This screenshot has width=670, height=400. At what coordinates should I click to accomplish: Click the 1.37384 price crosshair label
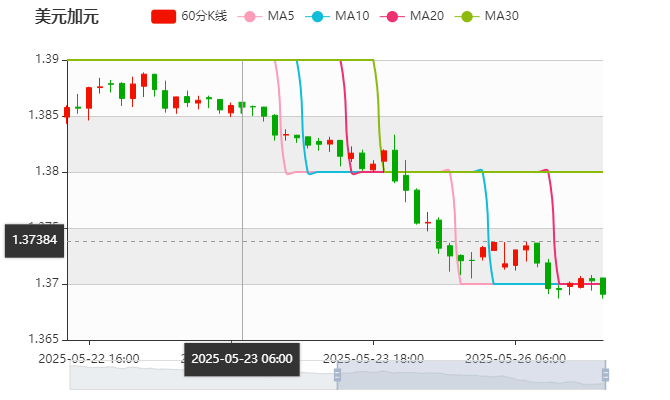tap(35, 240)
